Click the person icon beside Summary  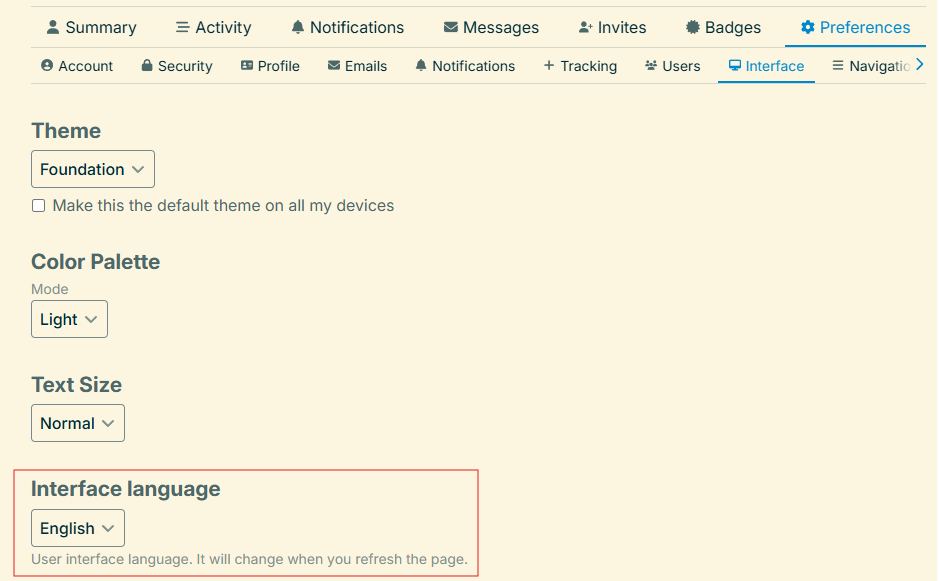[x=53, y=27]
